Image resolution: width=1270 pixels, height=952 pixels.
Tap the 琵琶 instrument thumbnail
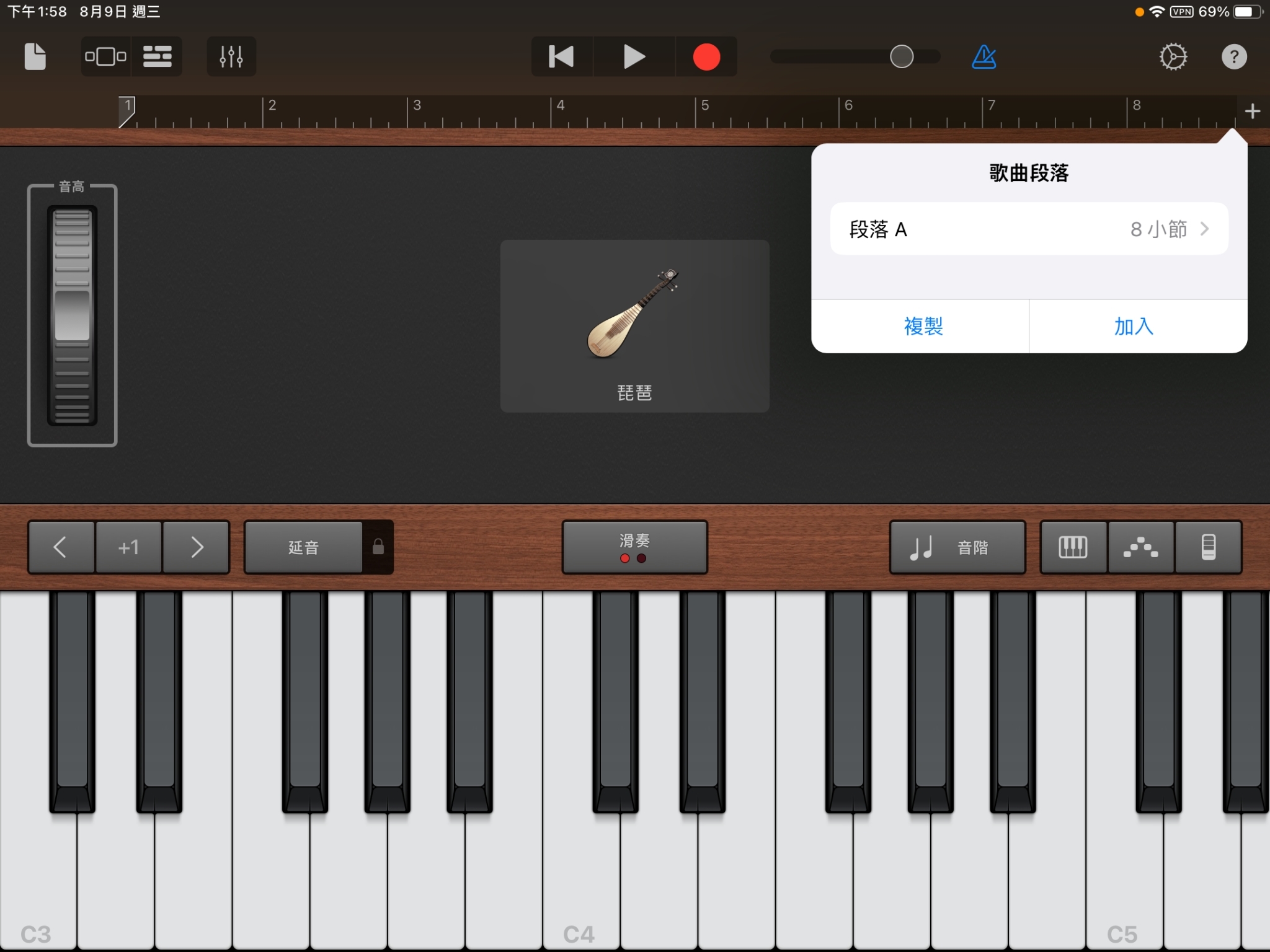pyautogui.click(x=634, y=325)
